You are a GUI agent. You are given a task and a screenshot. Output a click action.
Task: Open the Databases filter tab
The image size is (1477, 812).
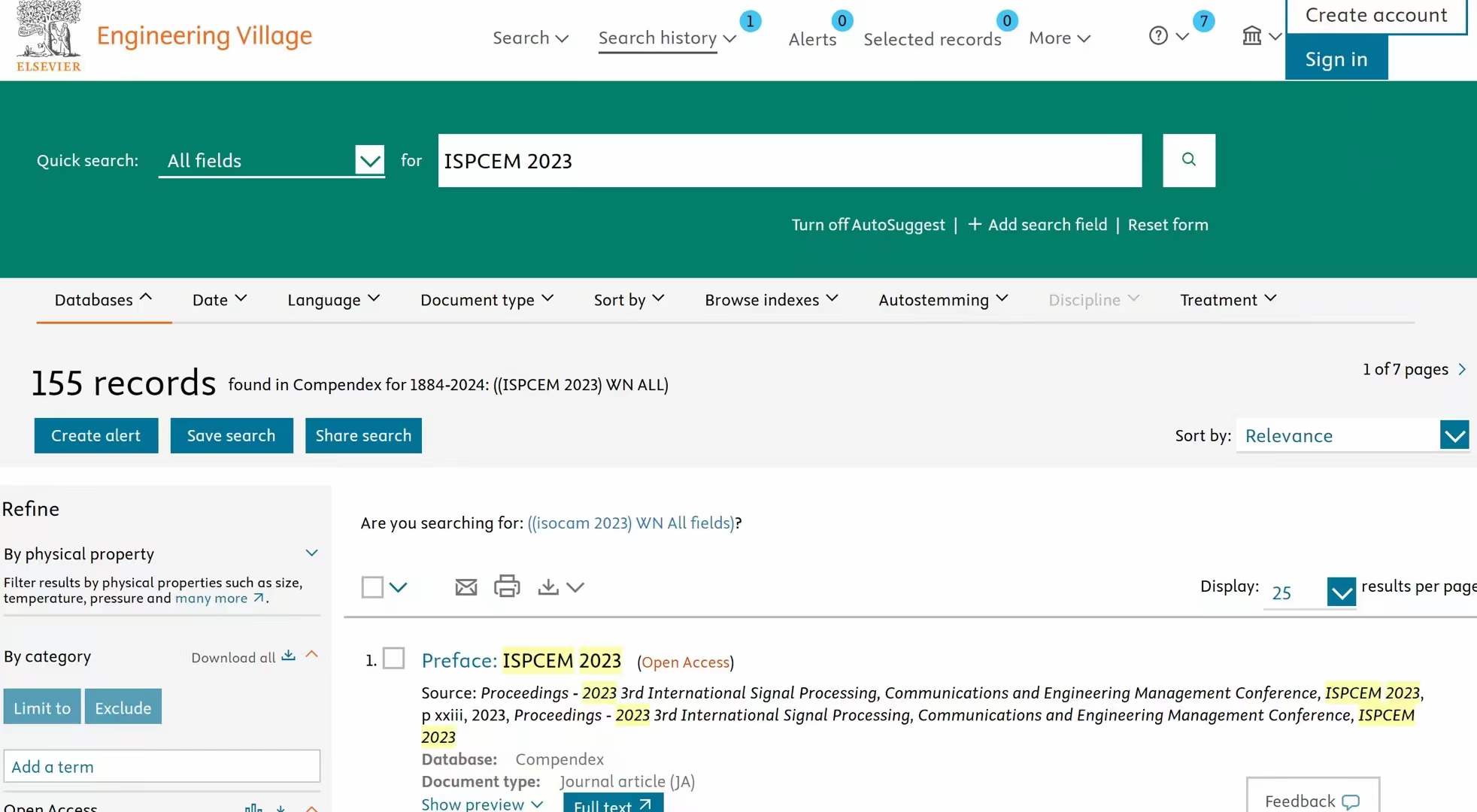pos(103,299)
